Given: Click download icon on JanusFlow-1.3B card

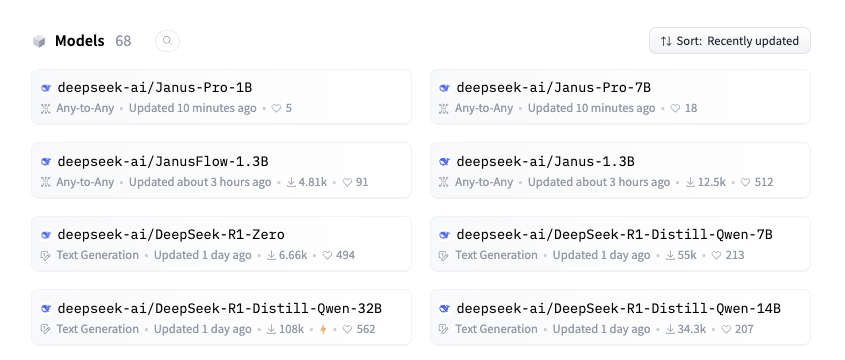Looking at the screenshot, I should [x=291, y=182].
